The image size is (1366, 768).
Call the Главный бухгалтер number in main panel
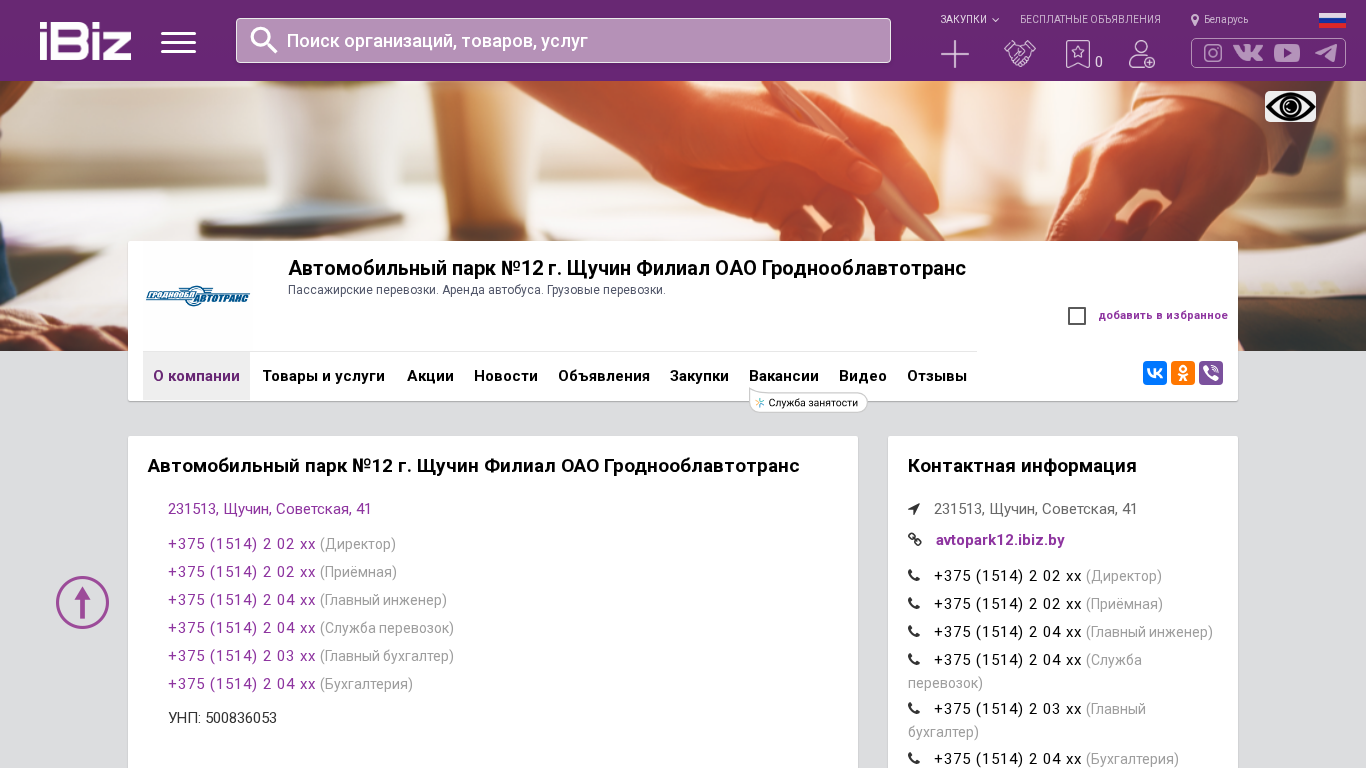242,656
